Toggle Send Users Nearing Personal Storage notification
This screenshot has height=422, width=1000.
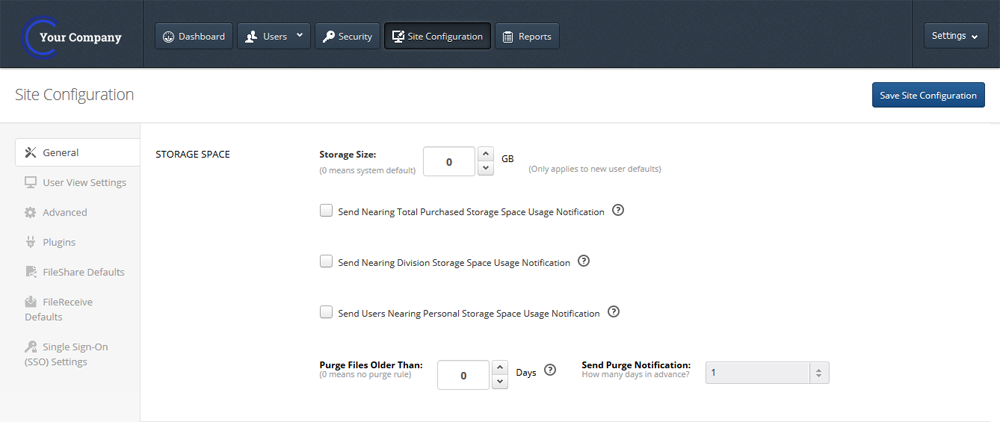pos(326,312)
